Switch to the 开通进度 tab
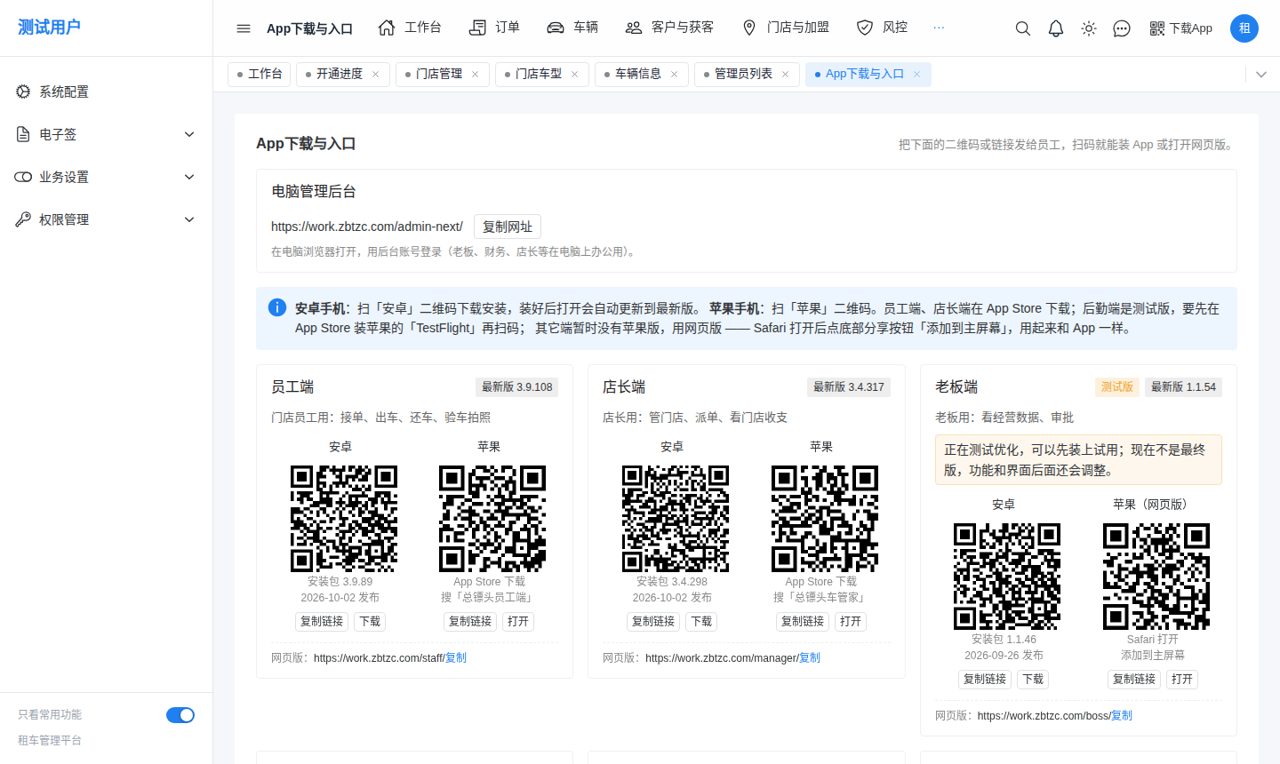Viewport: 1280px width, 764px height. pyautogui.click(x=343, y=74)
